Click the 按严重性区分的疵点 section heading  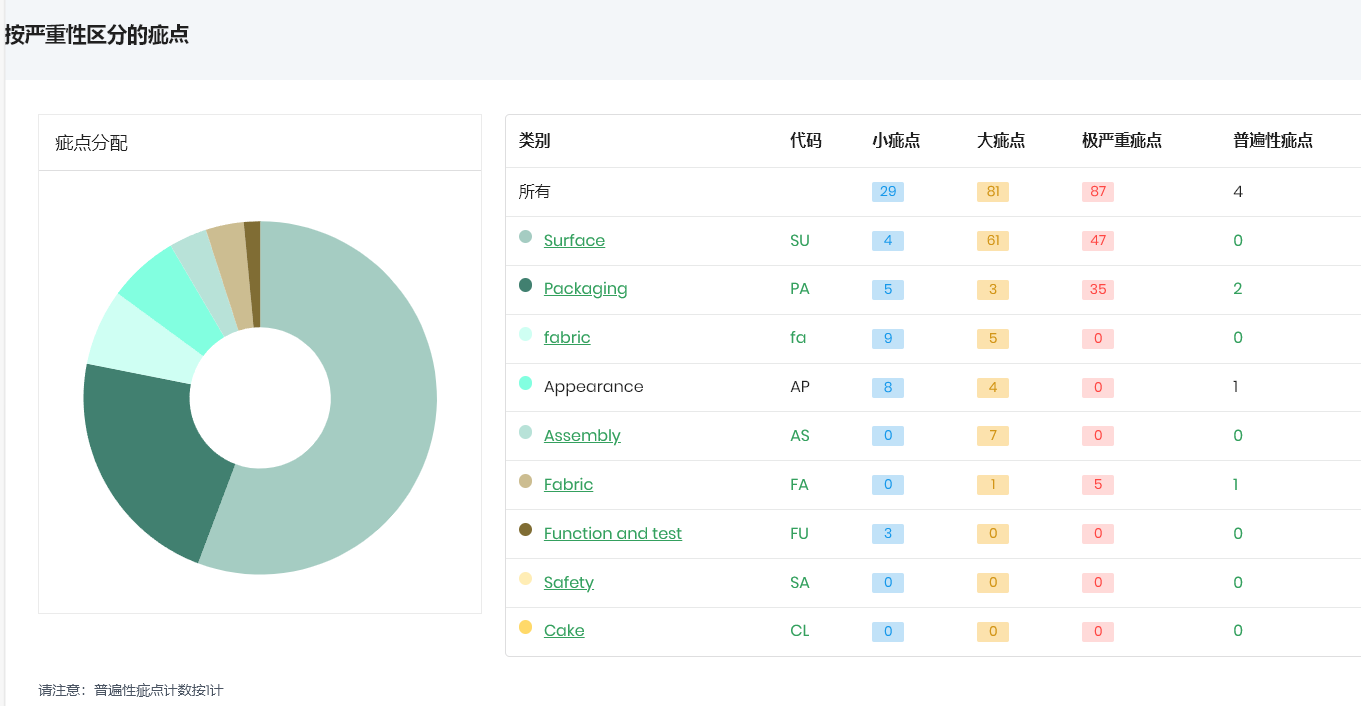[97, 36]
